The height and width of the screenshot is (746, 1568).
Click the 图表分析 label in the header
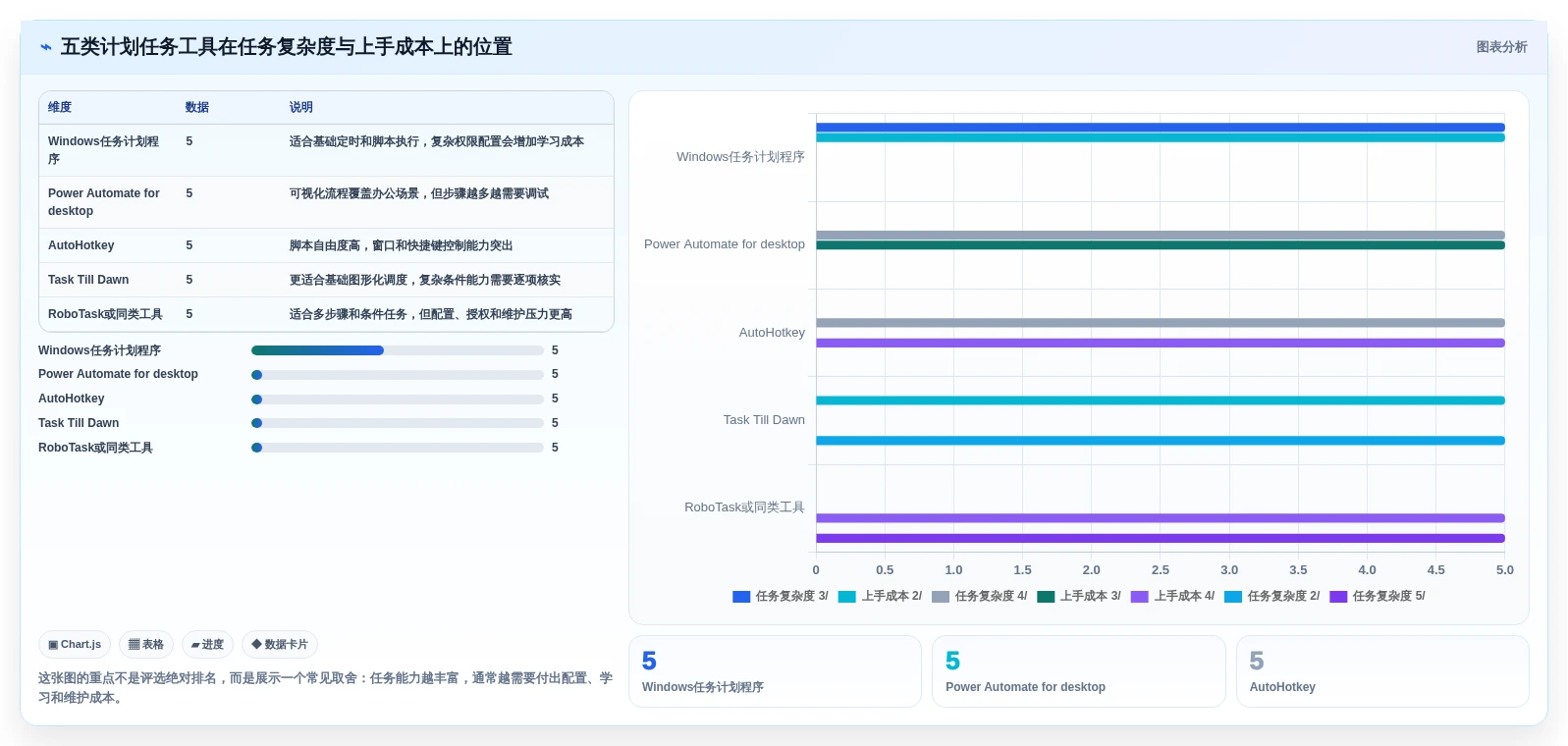pyautogui.click(x=1501, y=47)
